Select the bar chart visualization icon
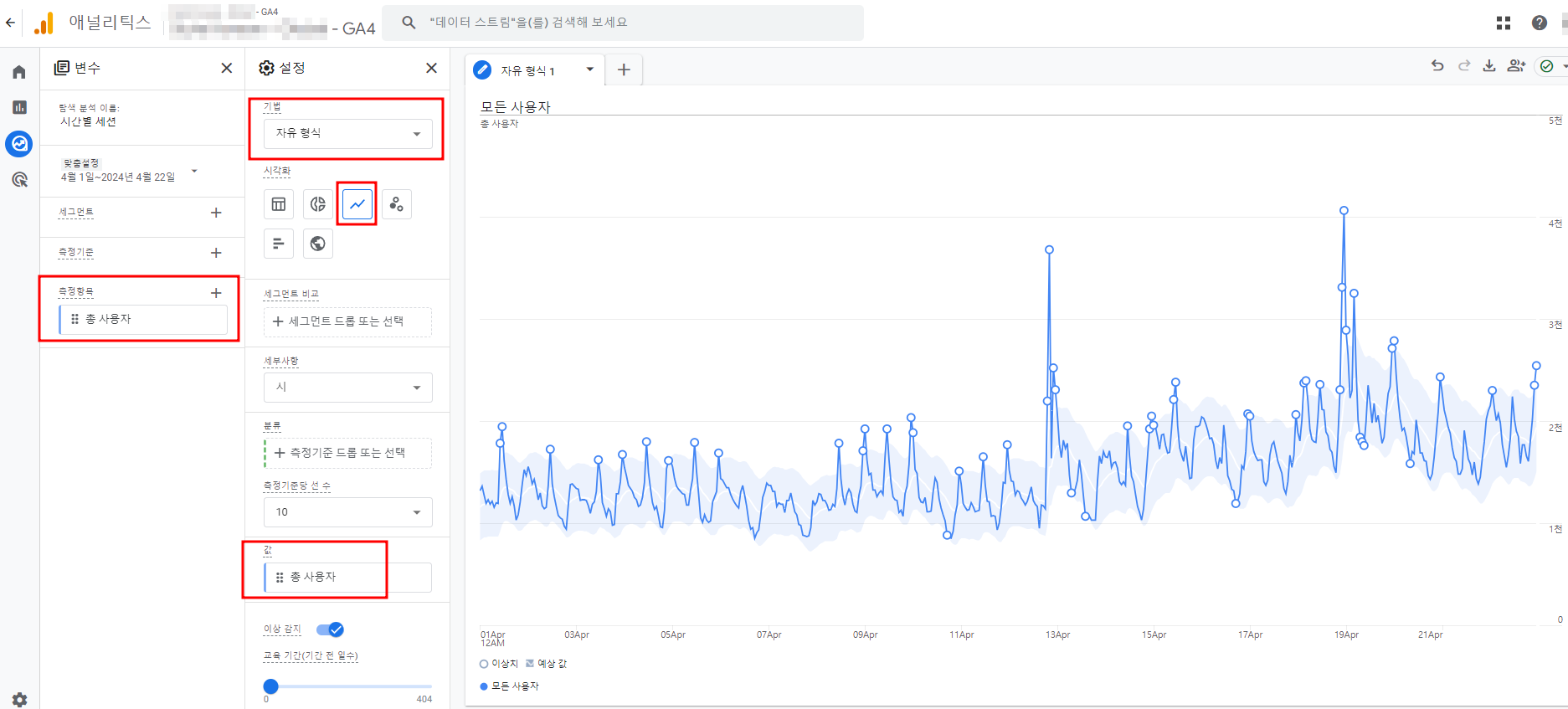Image resolution: width=1568 pixels, height=709 pixels. tap(279, 244)
